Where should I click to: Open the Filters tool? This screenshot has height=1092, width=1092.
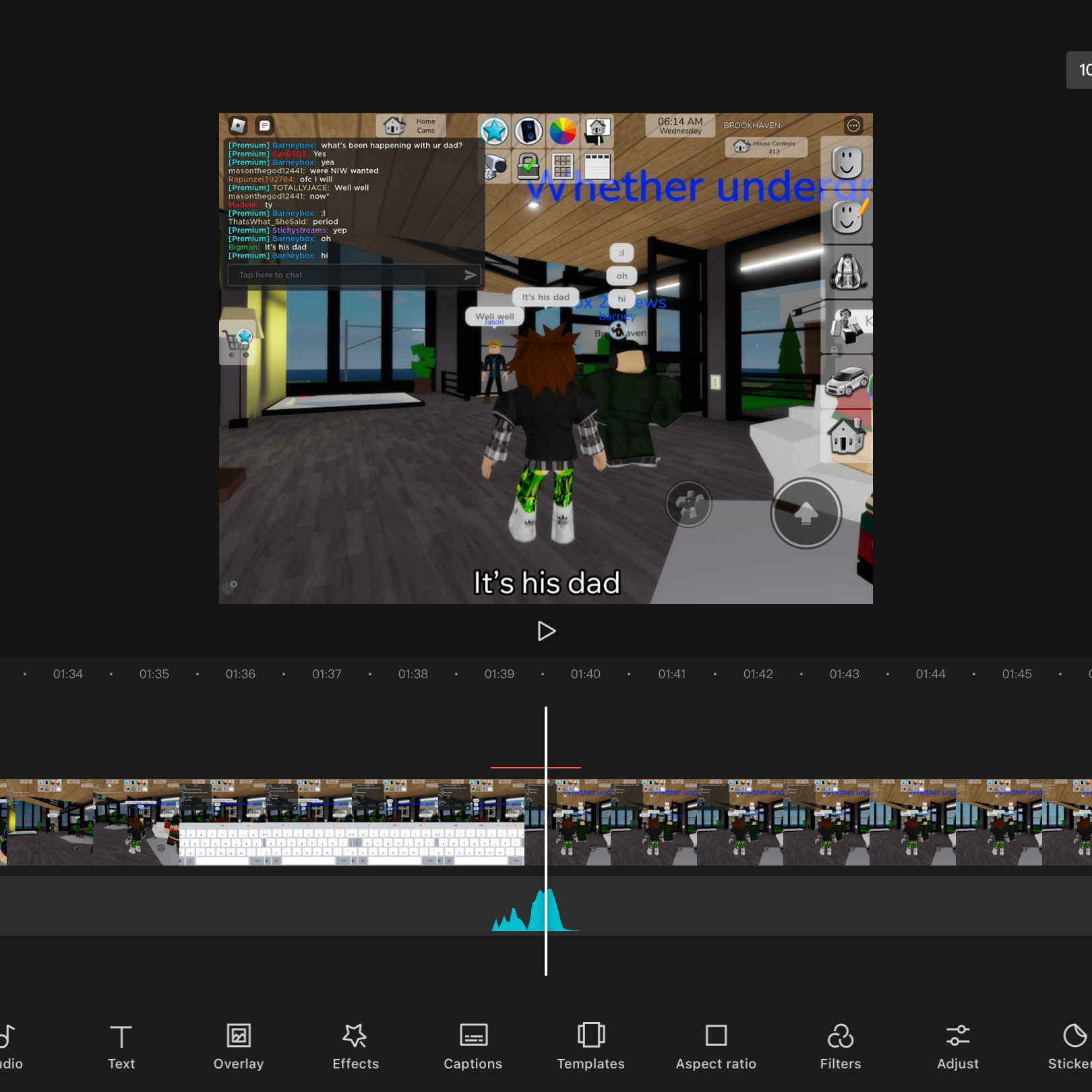coord(841,1047)
